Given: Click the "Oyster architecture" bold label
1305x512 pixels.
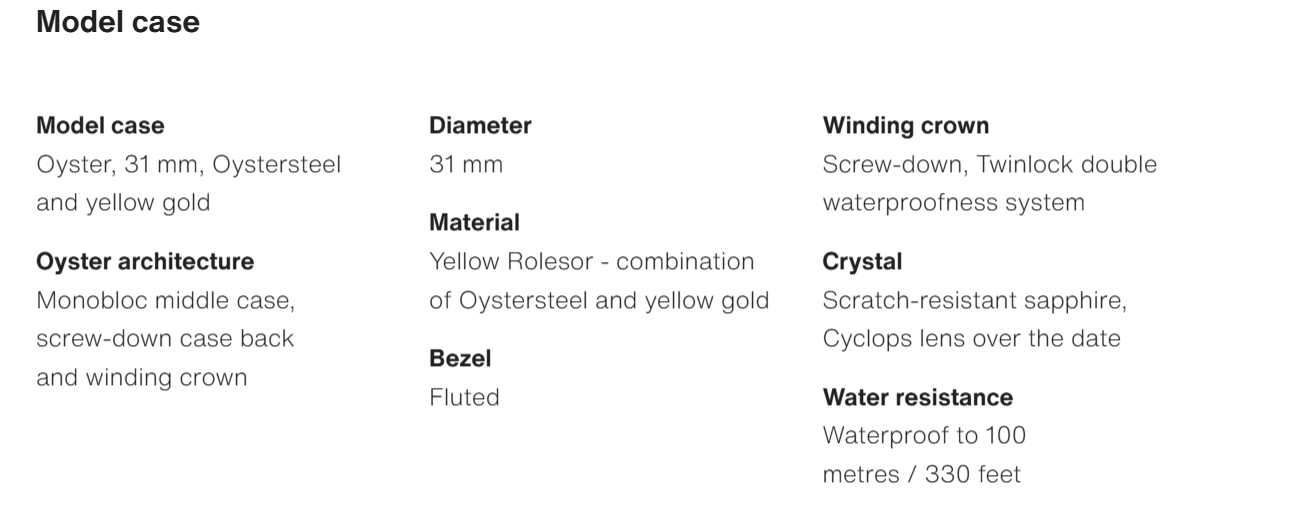Looking at the screenshot, I should tap(145, 262).
